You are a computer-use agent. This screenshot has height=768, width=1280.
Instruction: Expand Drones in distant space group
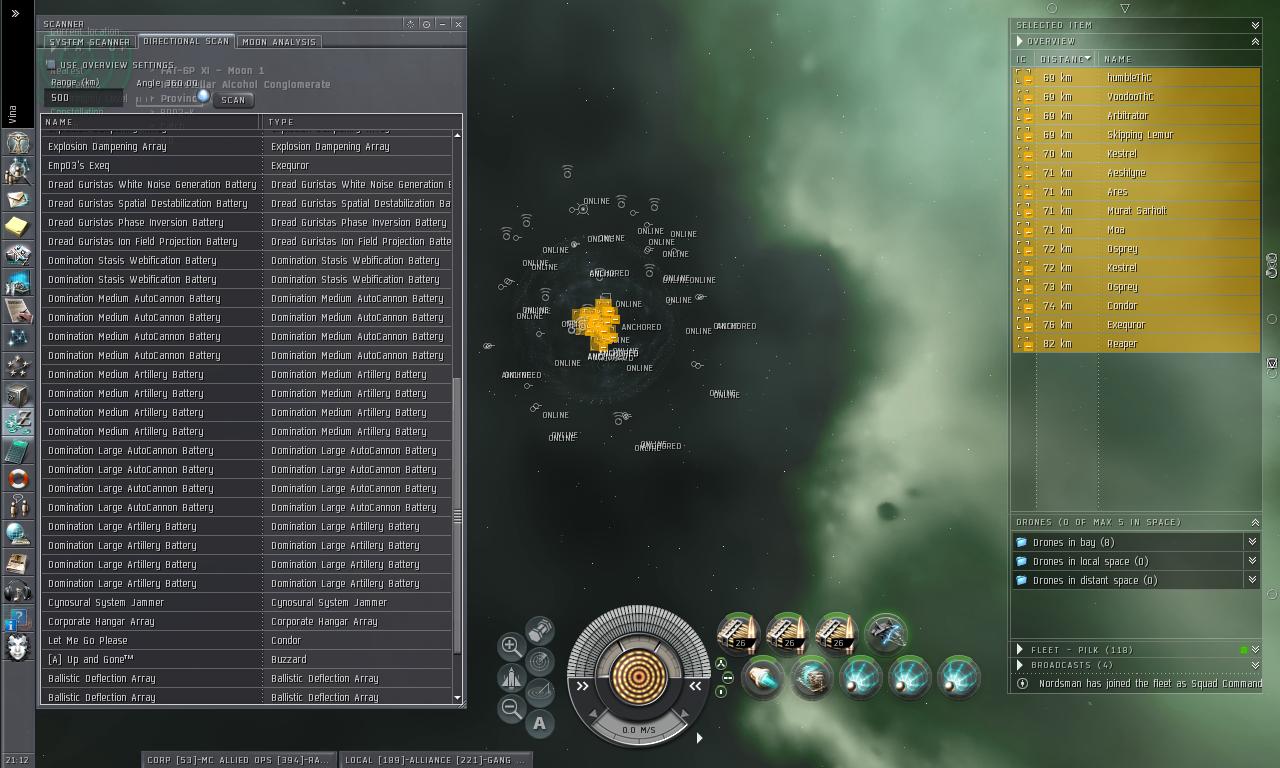tap(1251, 580)
